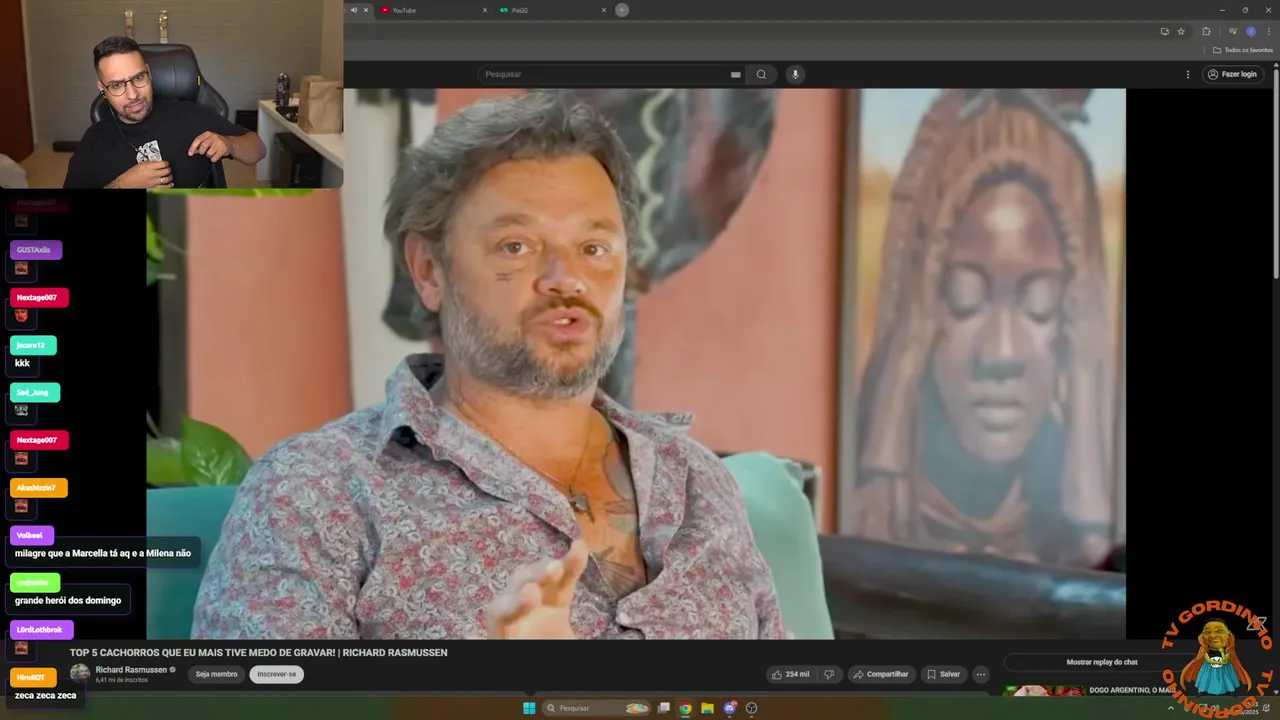
Task: Click the chat message 'kkk'
Action: [x=22, y=363]
